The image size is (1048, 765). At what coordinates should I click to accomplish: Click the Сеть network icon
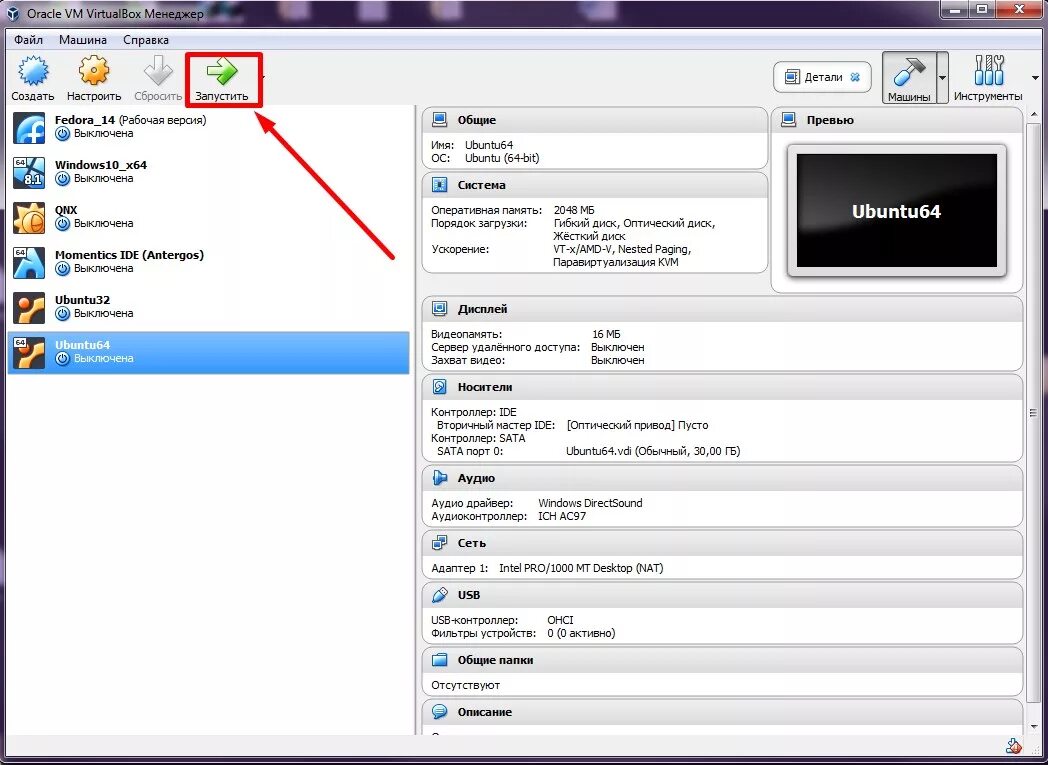(x=439, y=543)
